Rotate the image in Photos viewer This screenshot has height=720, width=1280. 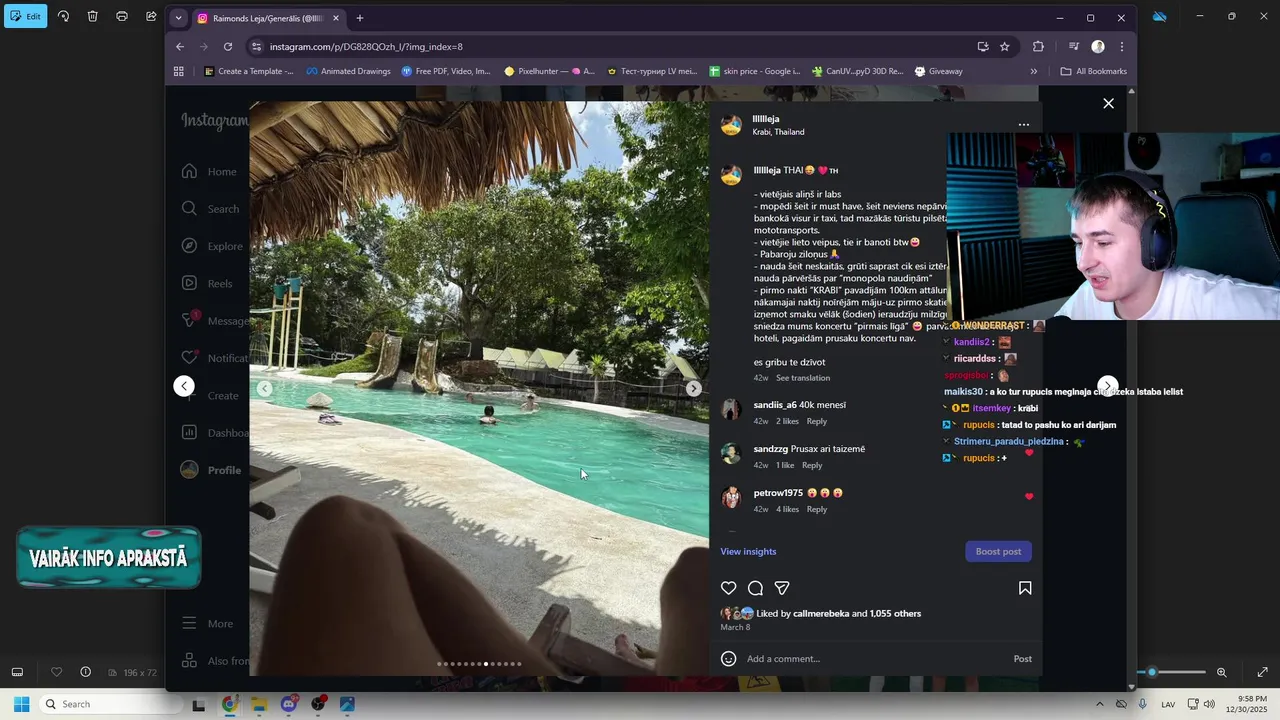pyautogui.click(x=63, y=16)
